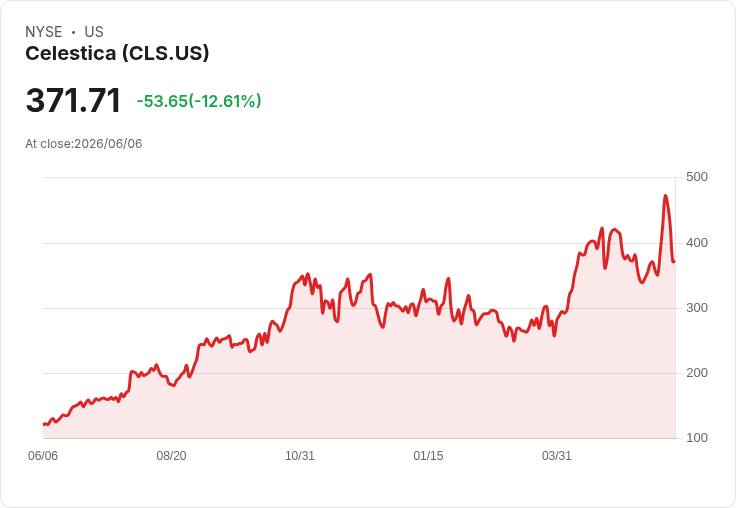Click the 100 price axis label
The height and width of the screenshot is (508, 736).
tap(697, 438)
